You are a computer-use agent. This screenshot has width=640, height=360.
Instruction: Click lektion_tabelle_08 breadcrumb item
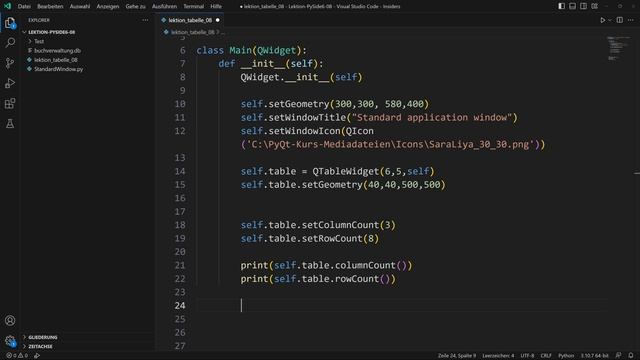point(192,32)
